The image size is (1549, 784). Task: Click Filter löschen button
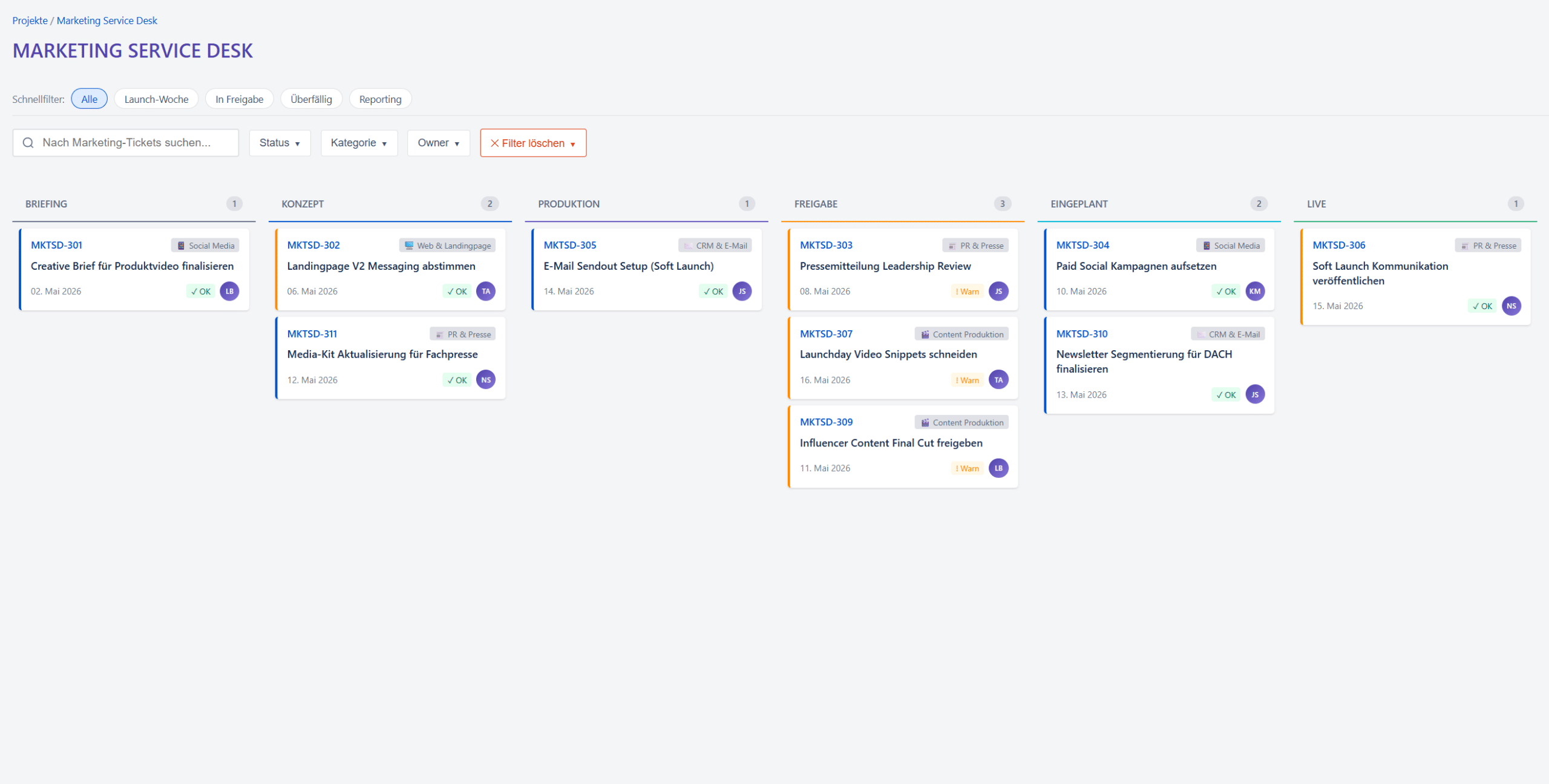[x=532, y=143]
